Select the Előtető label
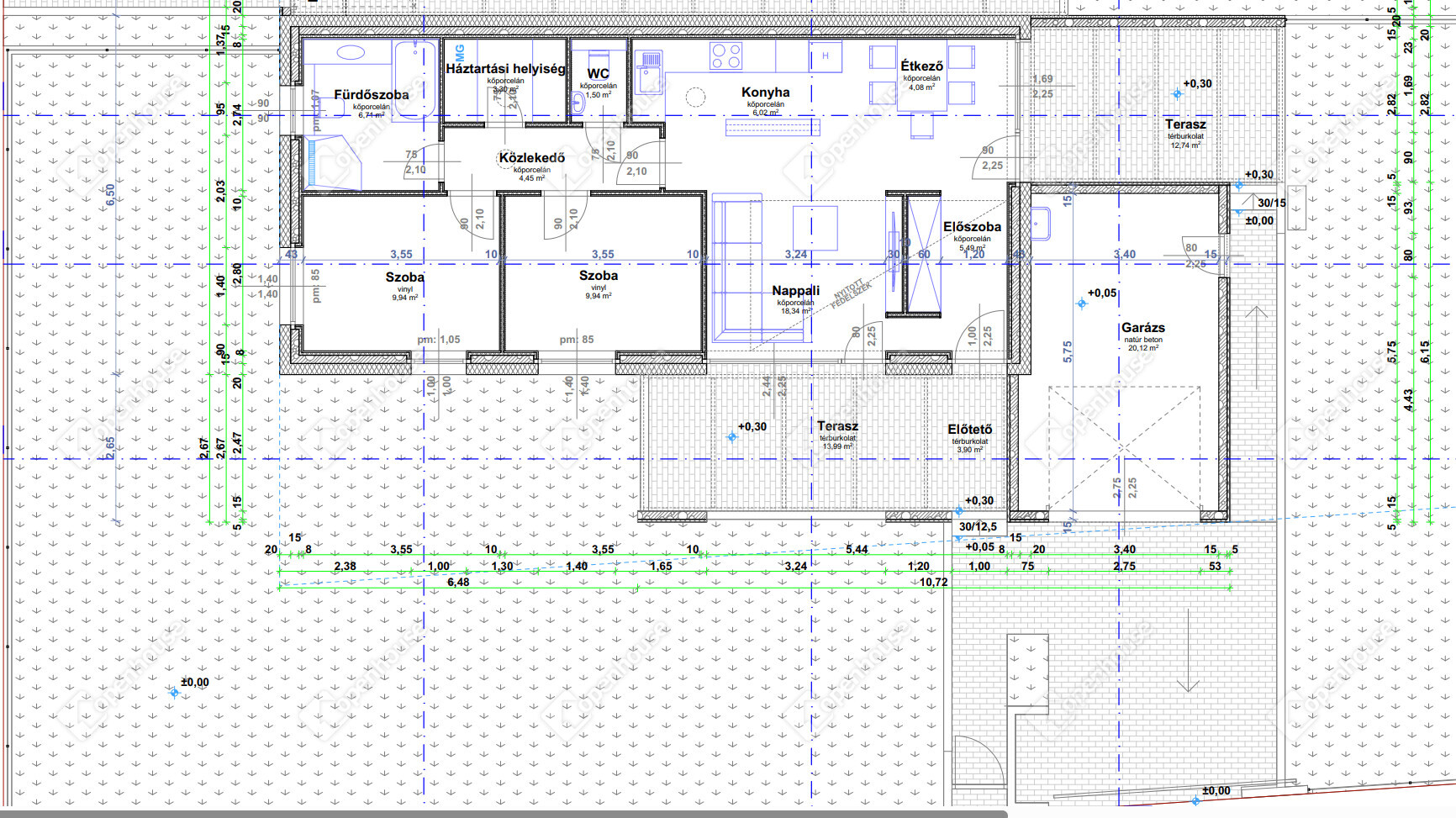 click(x=969, y=430)
